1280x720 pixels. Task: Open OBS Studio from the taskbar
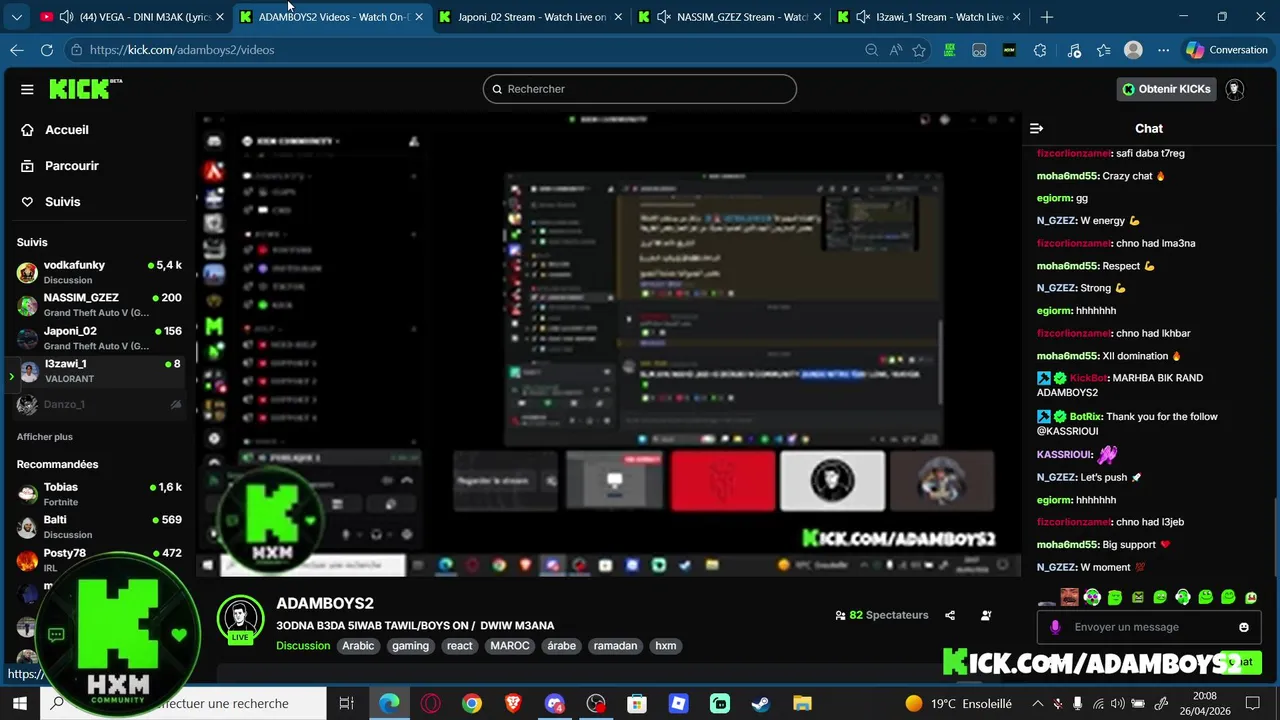point(596,704)
